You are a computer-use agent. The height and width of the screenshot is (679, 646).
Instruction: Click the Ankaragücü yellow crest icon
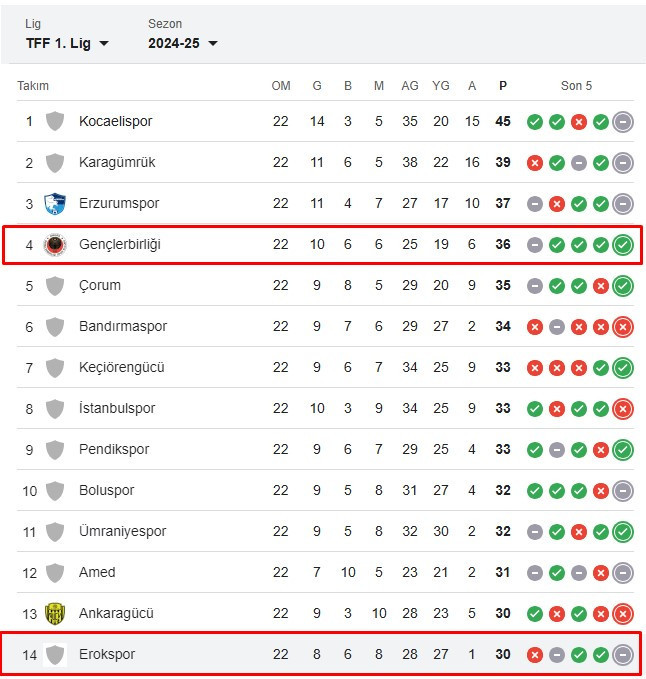click(x=55, y=614)
